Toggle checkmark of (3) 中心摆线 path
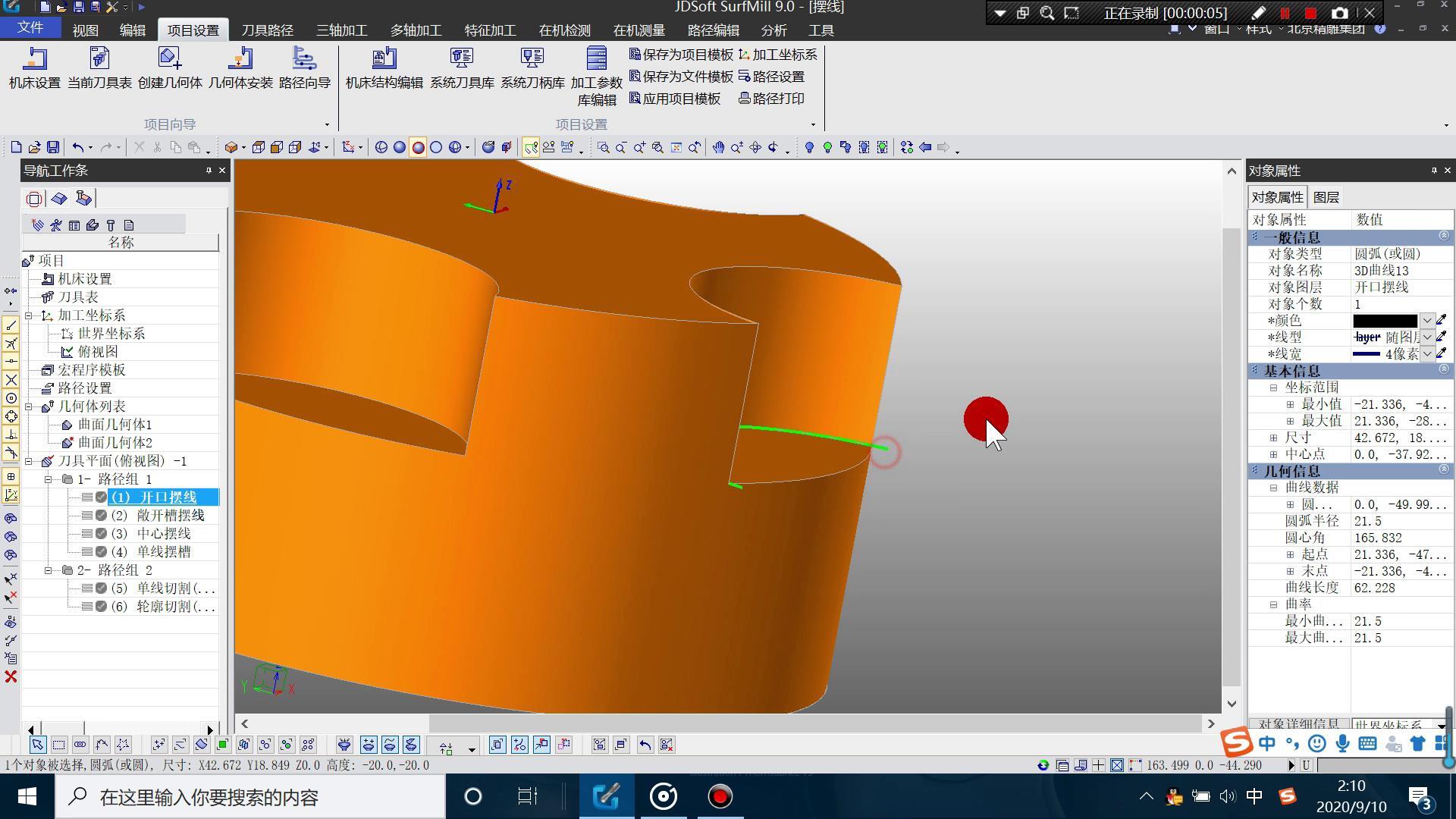This screenshot has width=1456, height=819. pyautogui.click(x=101, y=534)
